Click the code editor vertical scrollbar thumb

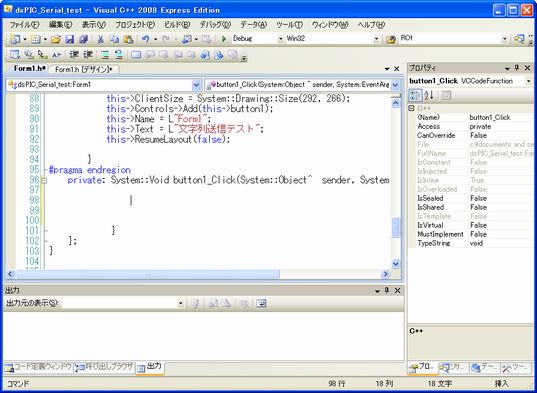point(396,227)
